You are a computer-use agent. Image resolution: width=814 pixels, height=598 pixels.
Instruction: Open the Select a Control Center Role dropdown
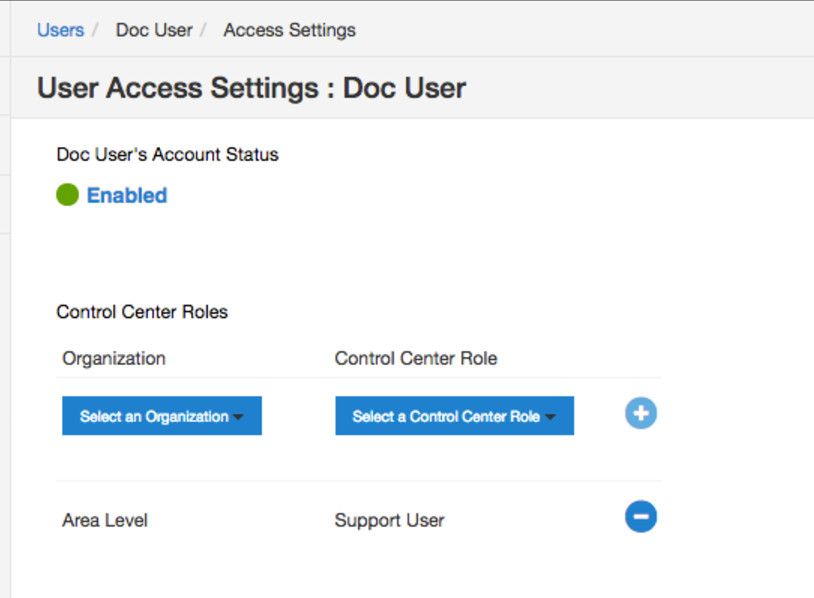coord(455,416)
